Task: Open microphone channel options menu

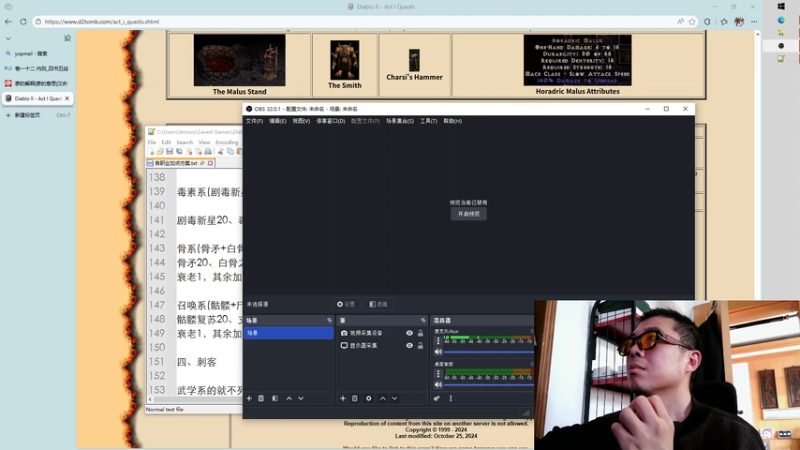Action: (438, 341)
